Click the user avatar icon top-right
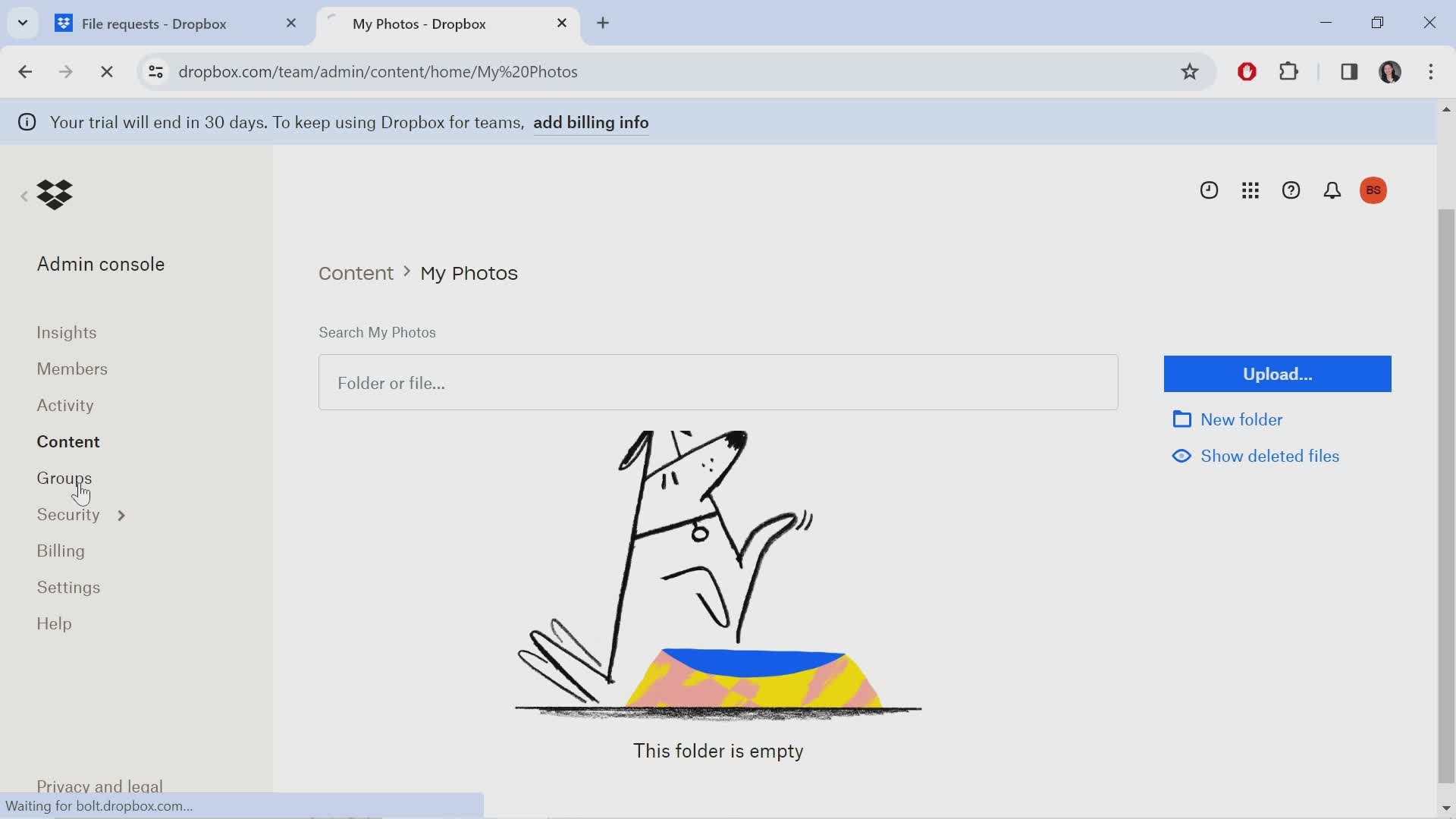Image resolution: width=1456 pixels, height=819 pixels. coord(1375,190)
